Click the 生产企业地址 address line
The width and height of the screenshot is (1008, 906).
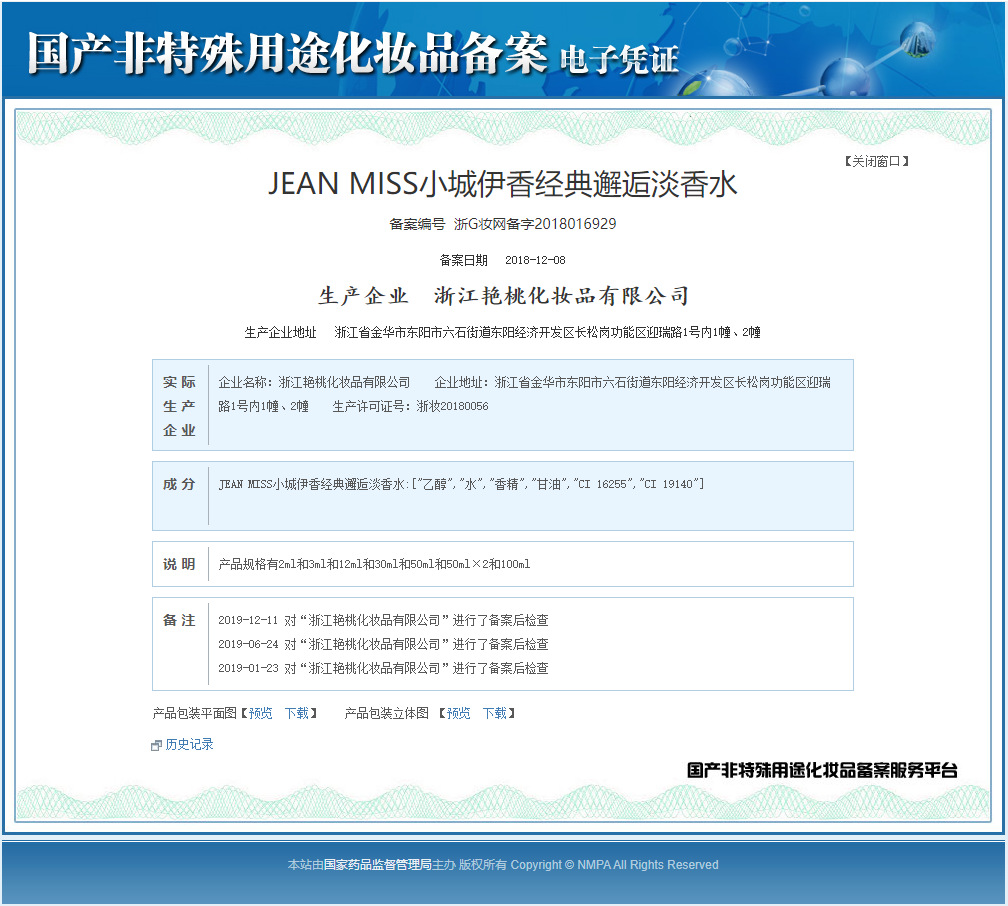click(503, 332)
